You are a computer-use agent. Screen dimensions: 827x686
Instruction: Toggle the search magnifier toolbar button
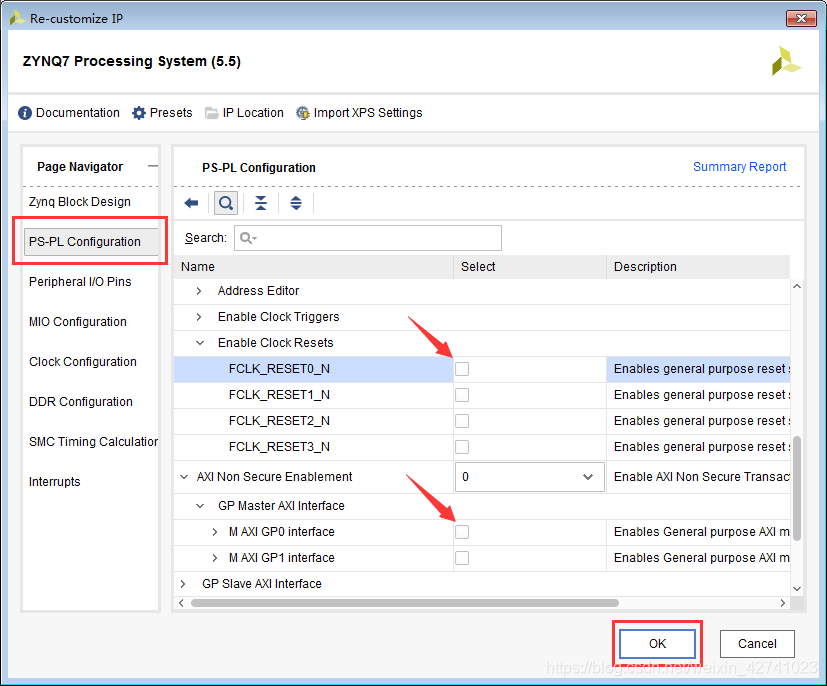tap(226, 203)
